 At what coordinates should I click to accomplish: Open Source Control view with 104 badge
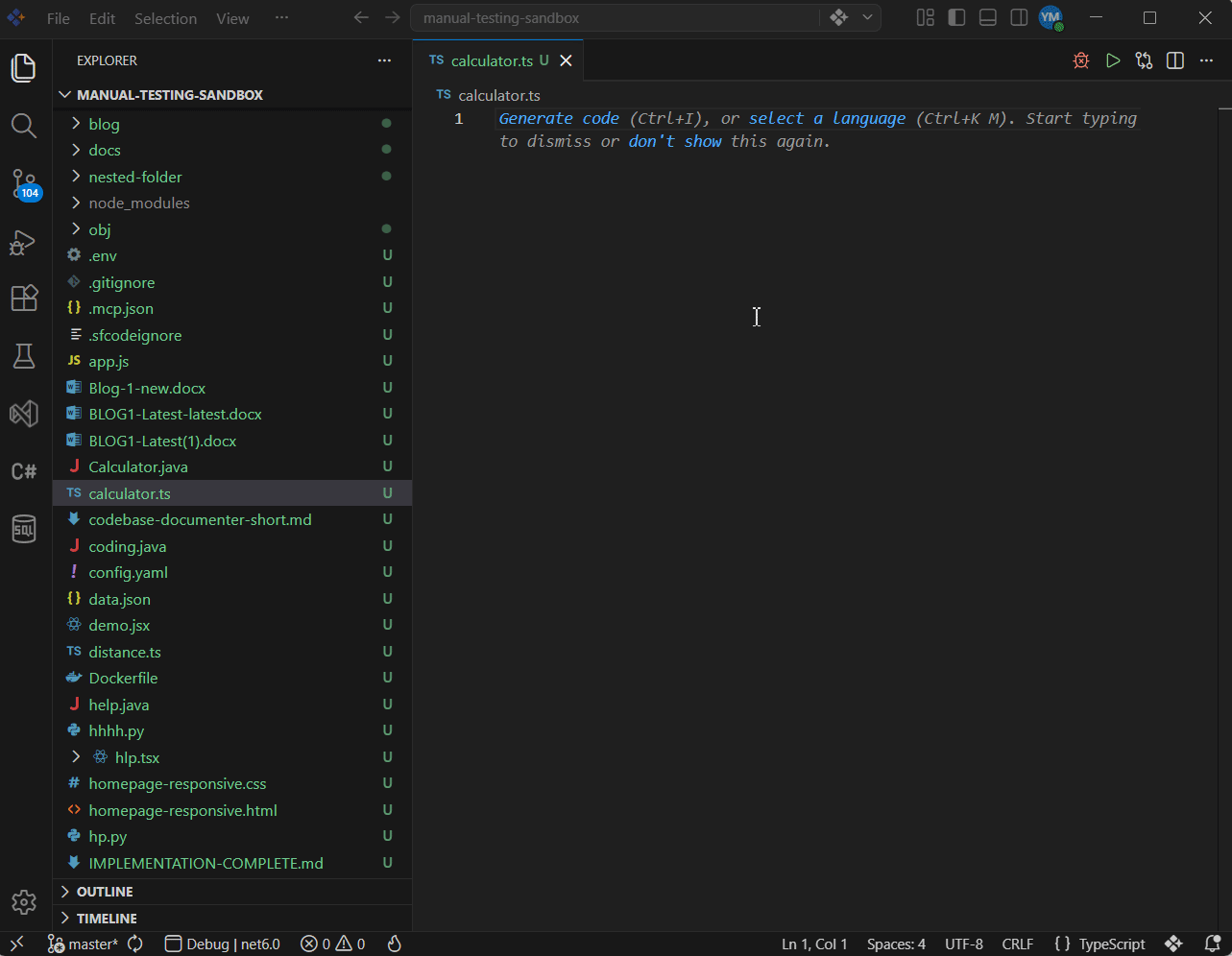tap(24, 183)
